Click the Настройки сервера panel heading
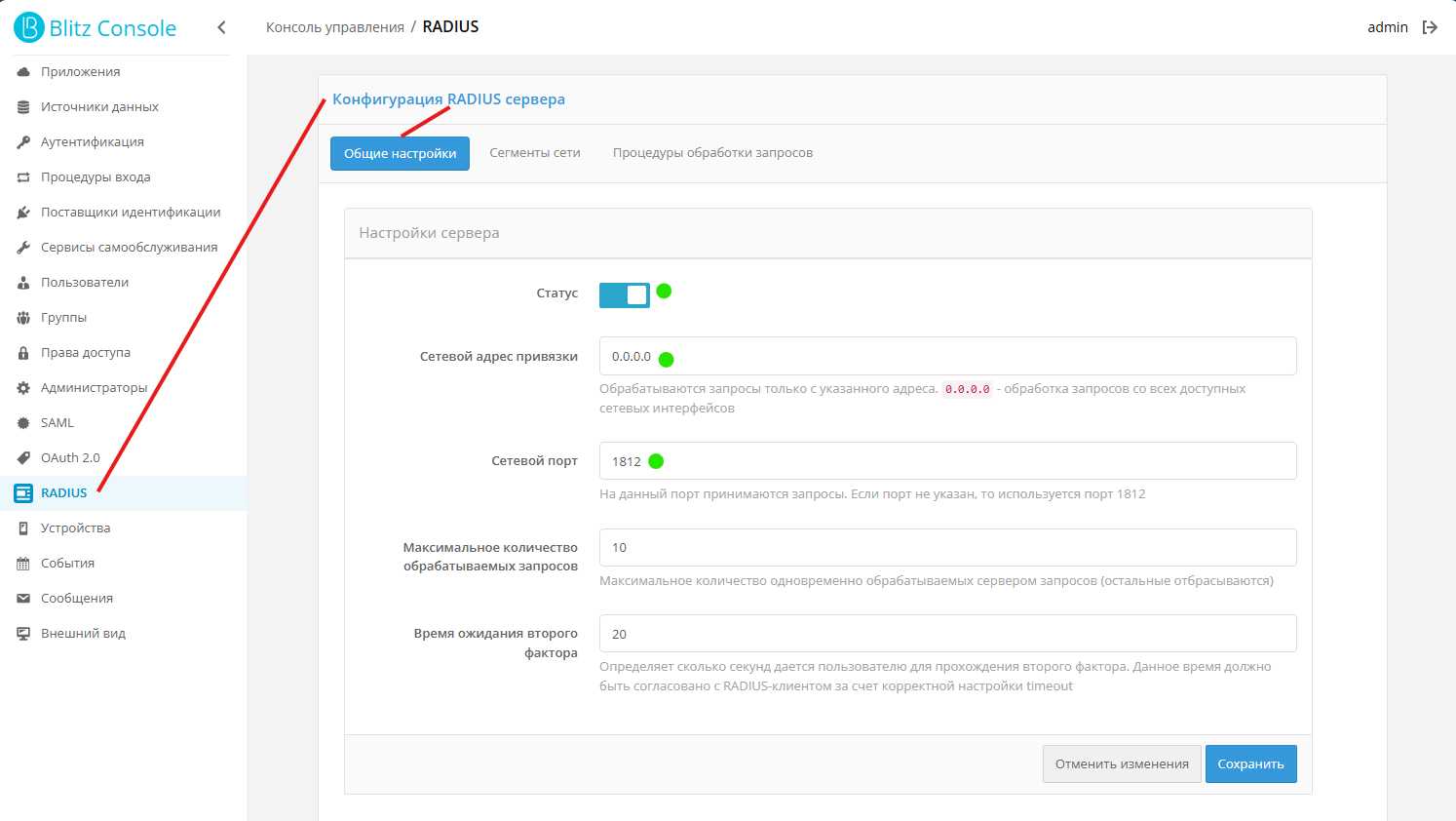Viewport: 1456px width, 821px height. pos(429,233)
